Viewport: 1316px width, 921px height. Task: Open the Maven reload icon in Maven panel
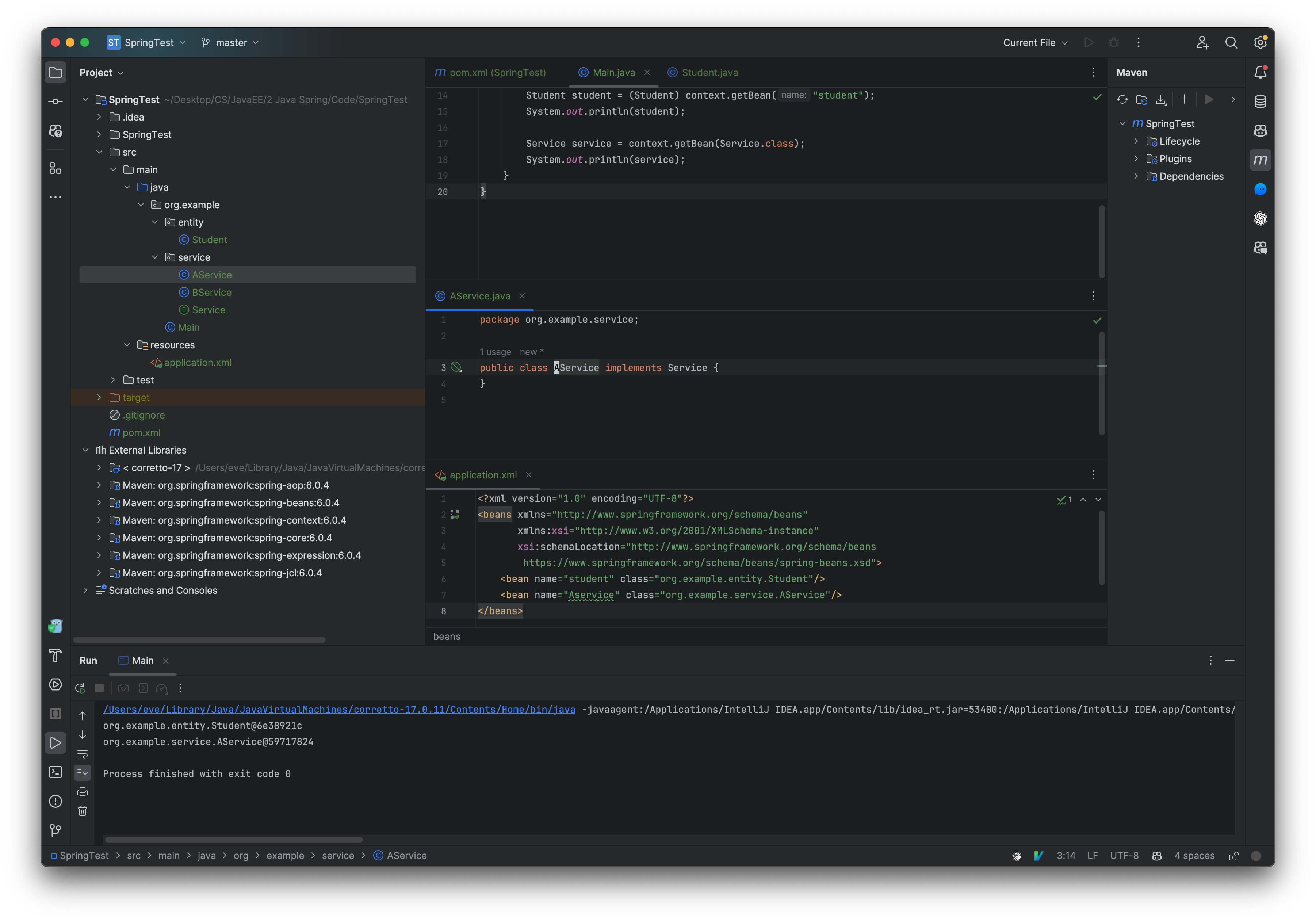coord(1123,99)
